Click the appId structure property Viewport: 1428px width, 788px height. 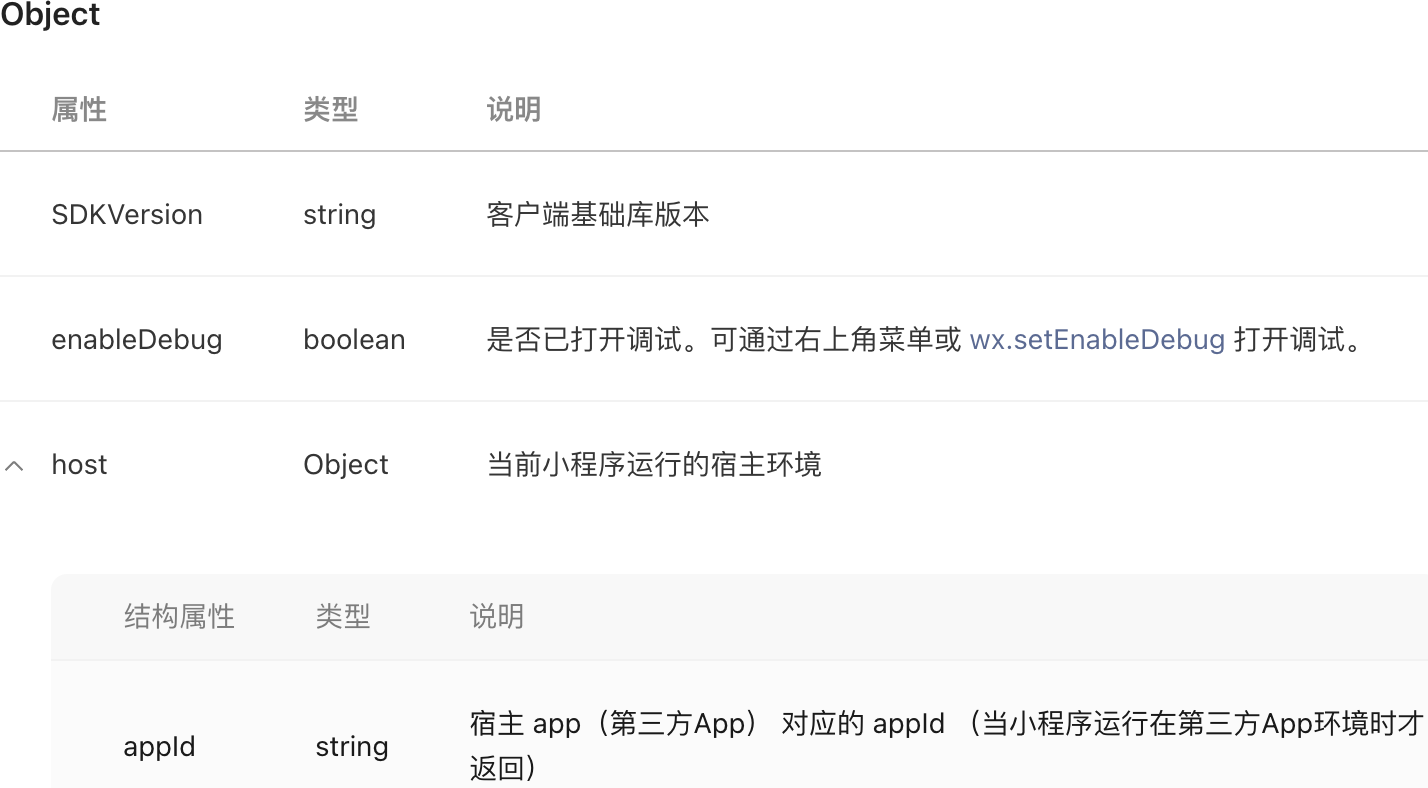(x=159, y=746)
